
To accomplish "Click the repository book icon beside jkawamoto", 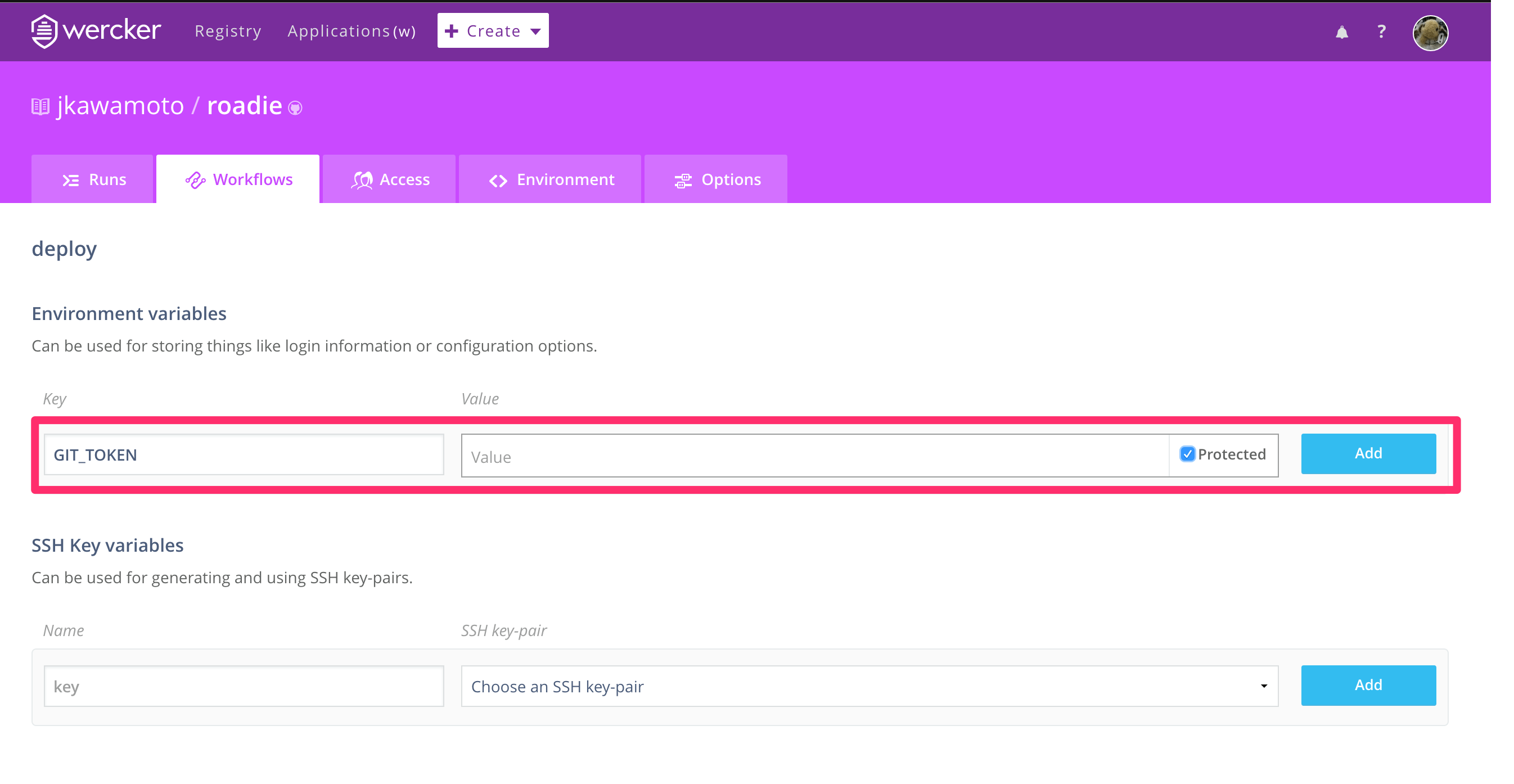I will (x=40, y=106).
